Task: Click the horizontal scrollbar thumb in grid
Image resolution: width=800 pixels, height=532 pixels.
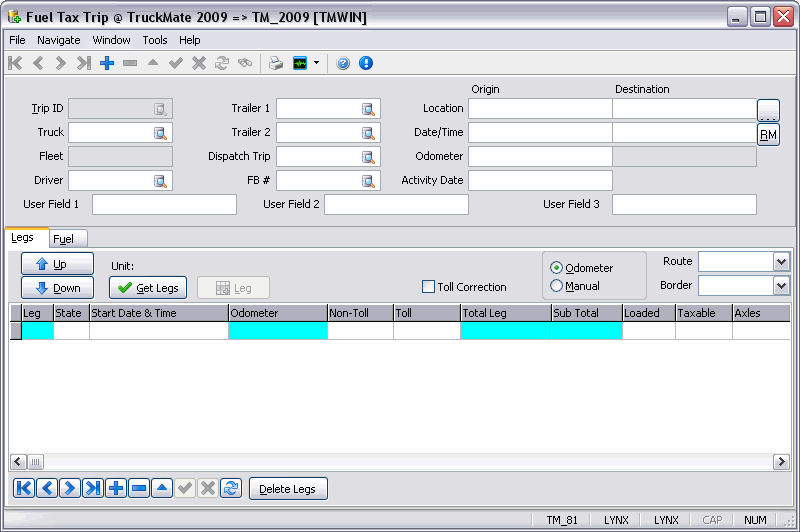Action: 35,462
